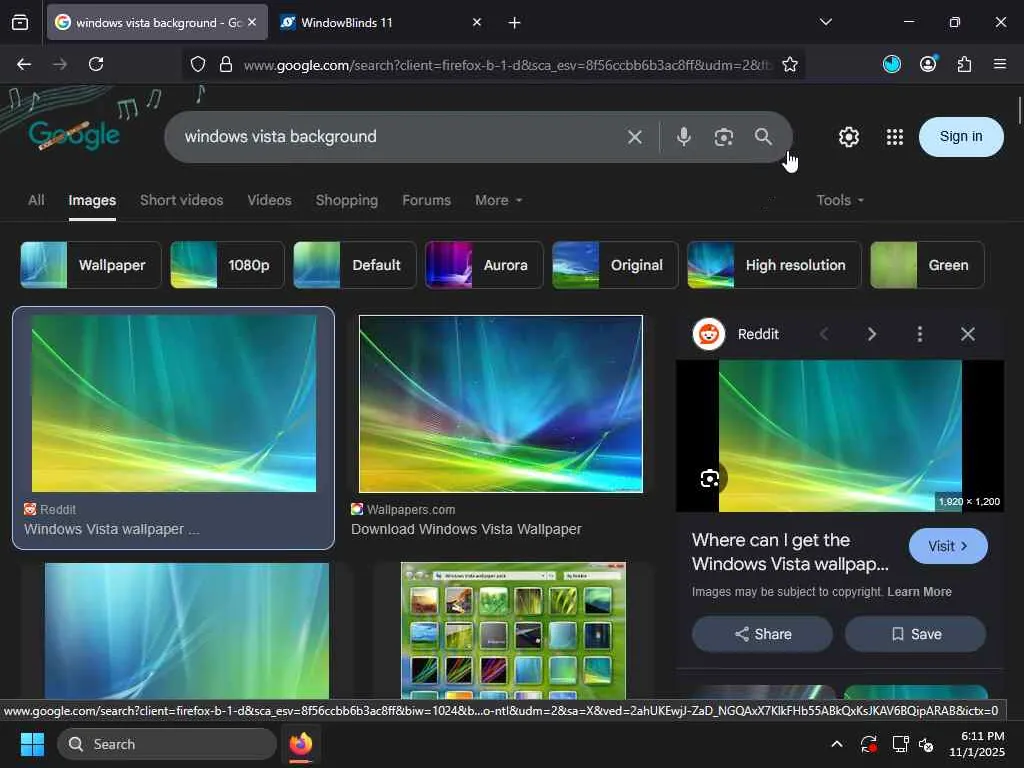Share the previewed image
The width and height of the screenshot is (1024, 768).
tap(762, 634)
